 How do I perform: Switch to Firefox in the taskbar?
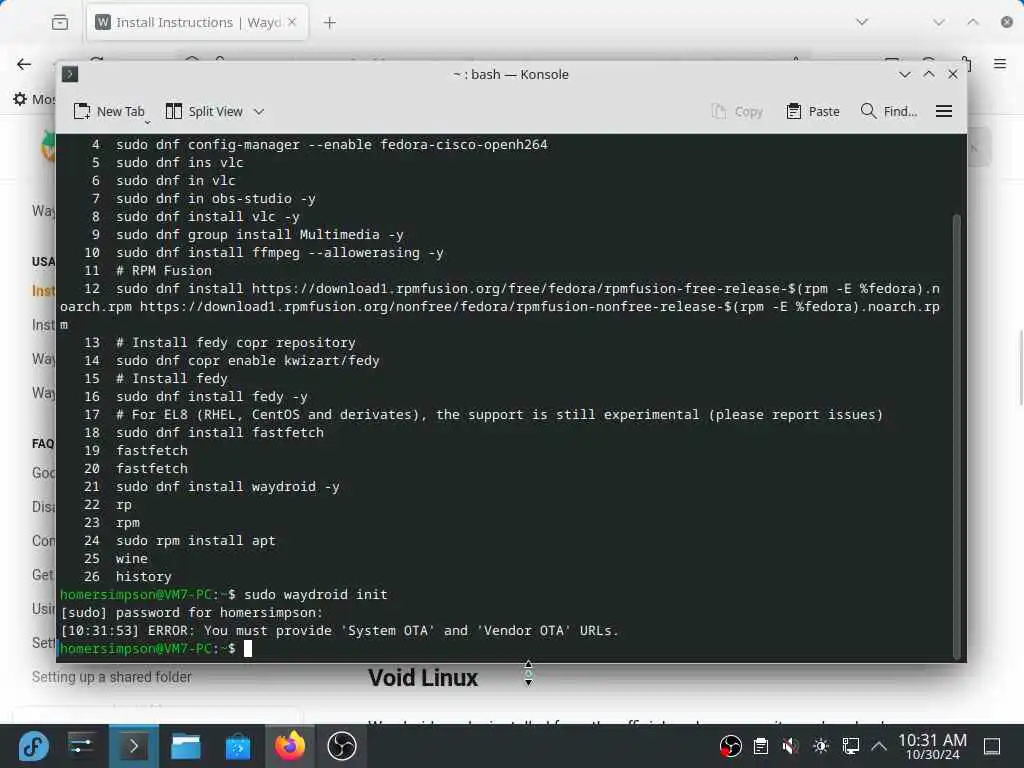click(x=290, y=746)
